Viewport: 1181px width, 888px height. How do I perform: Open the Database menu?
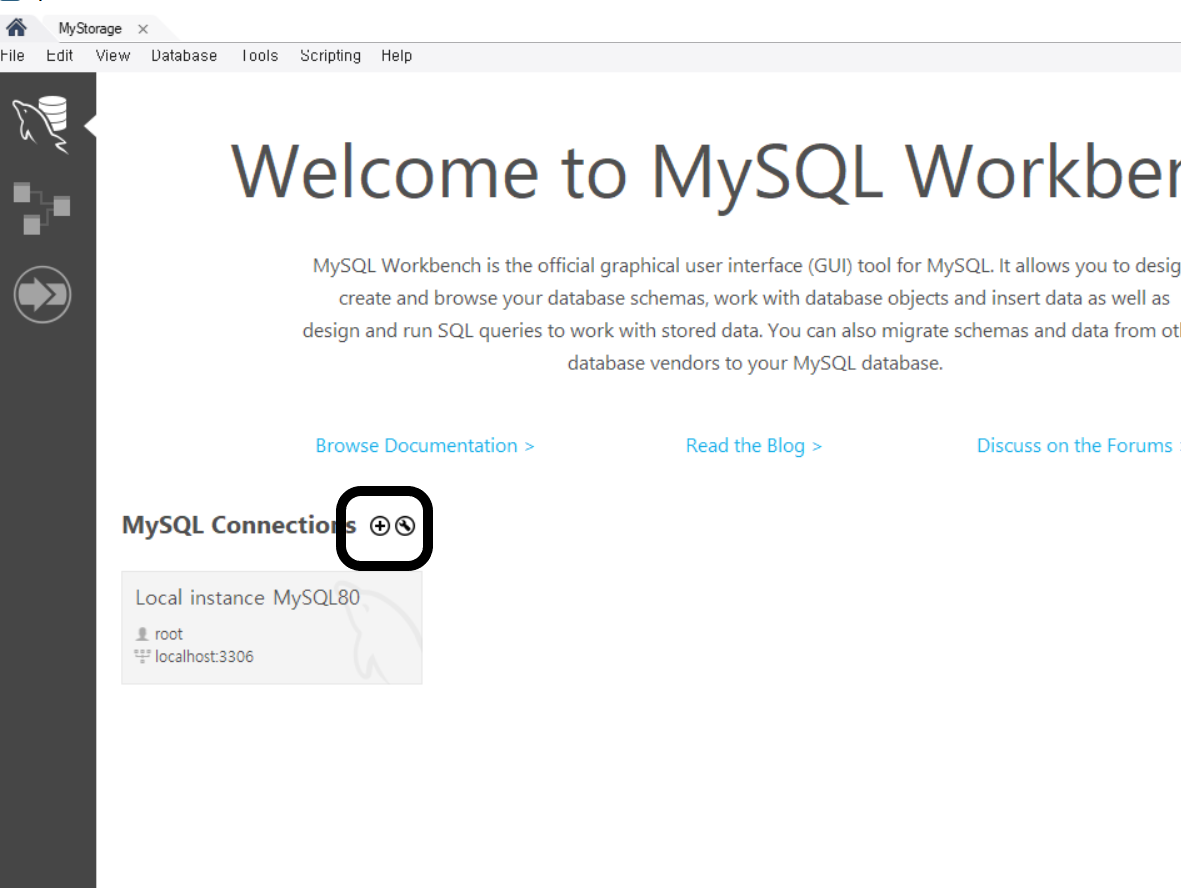(x=184, y=56)
